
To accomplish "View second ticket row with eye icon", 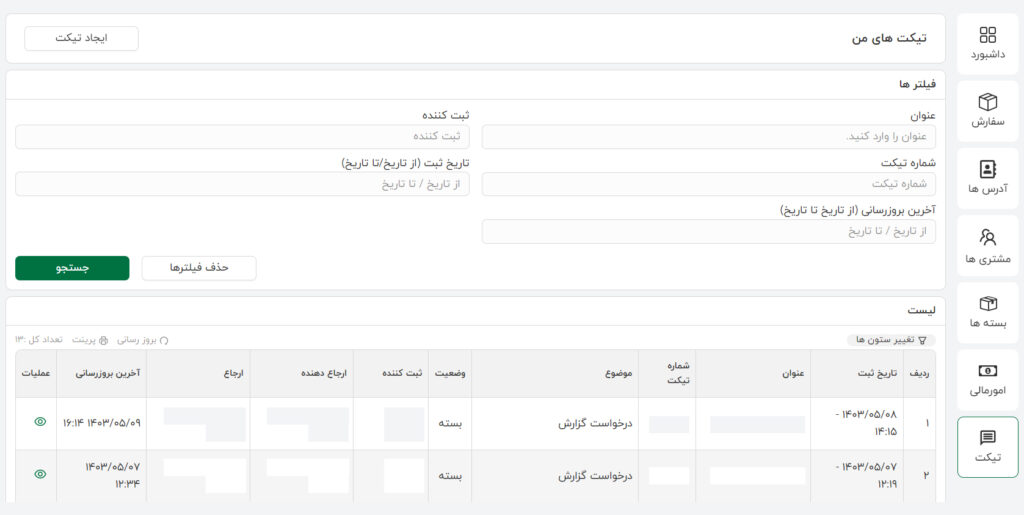I will [x=40, y=474].
